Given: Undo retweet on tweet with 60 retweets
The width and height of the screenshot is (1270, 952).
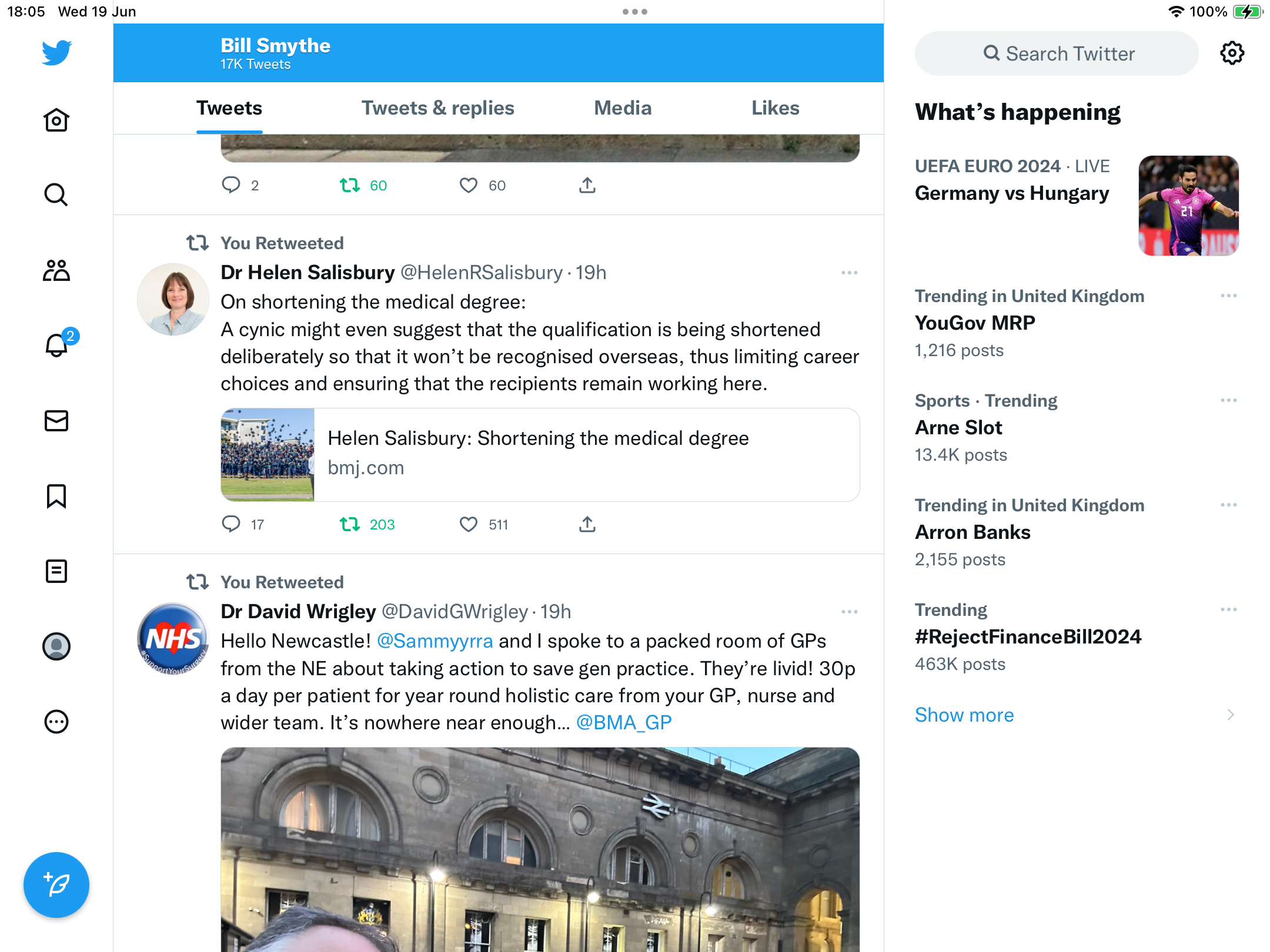Looking at the screenshot, I should (350, 186).
